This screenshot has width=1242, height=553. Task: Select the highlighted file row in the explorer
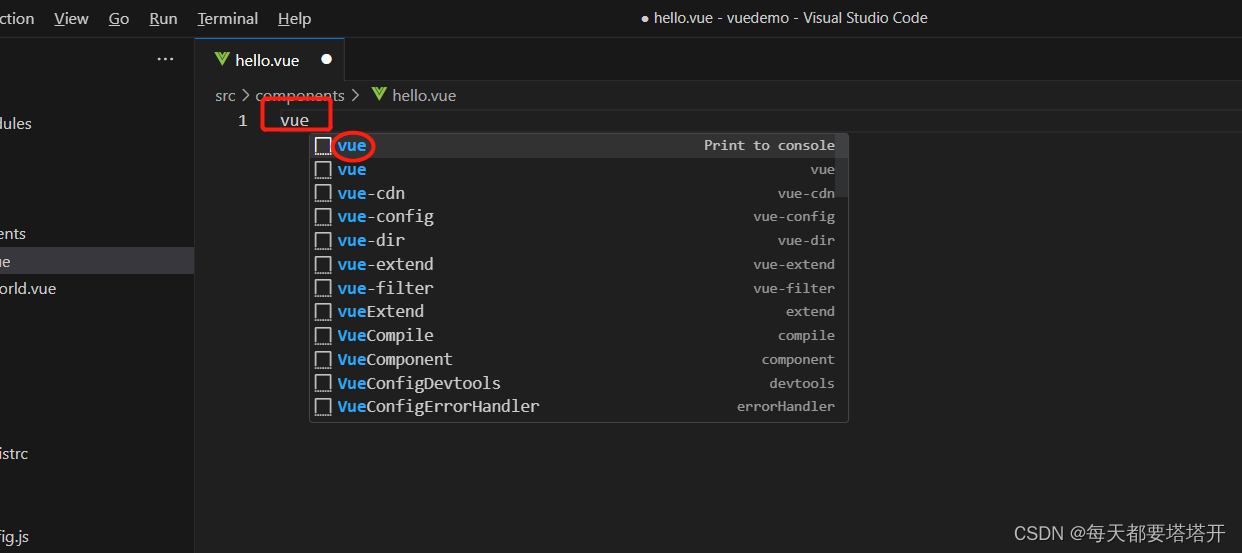pos(97,262)
